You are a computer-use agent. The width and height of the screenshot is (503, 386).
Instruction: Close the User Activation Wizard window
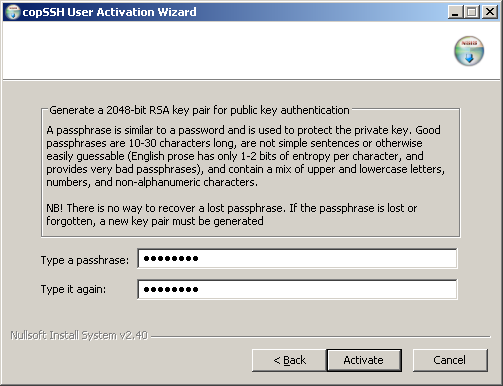(490, 12)
